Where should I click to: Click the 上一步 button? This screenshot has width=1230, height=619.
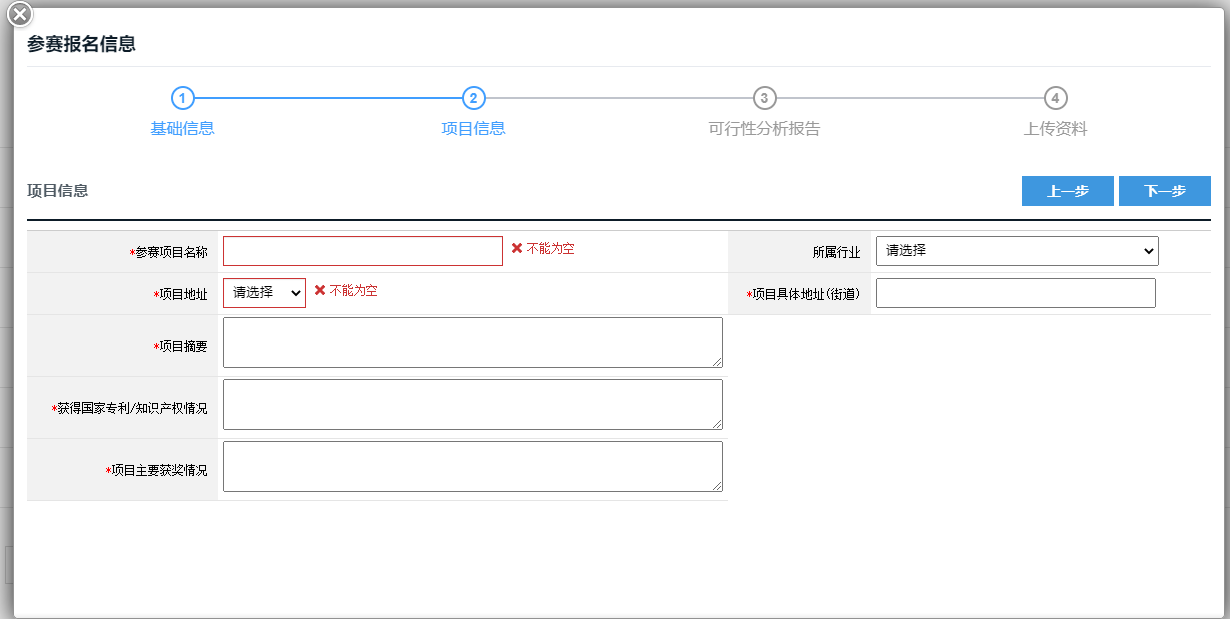click(x=1067, y=191)
